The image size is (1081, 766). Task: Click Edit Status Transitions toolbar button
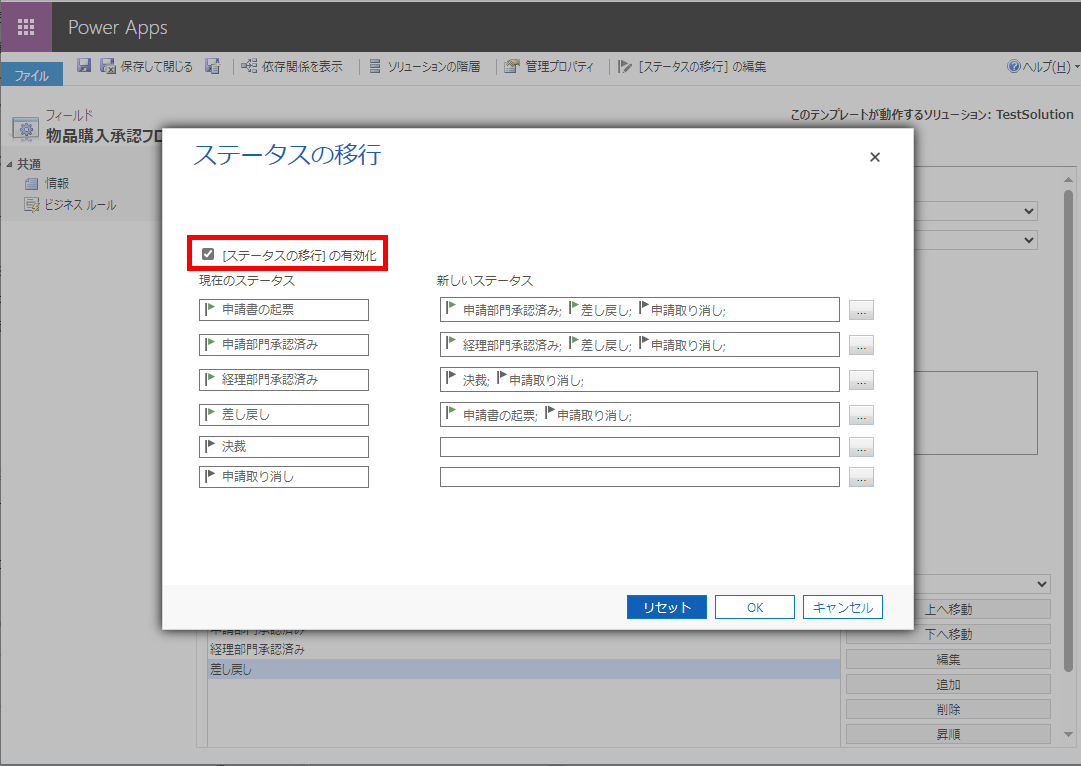pos(692,66)
